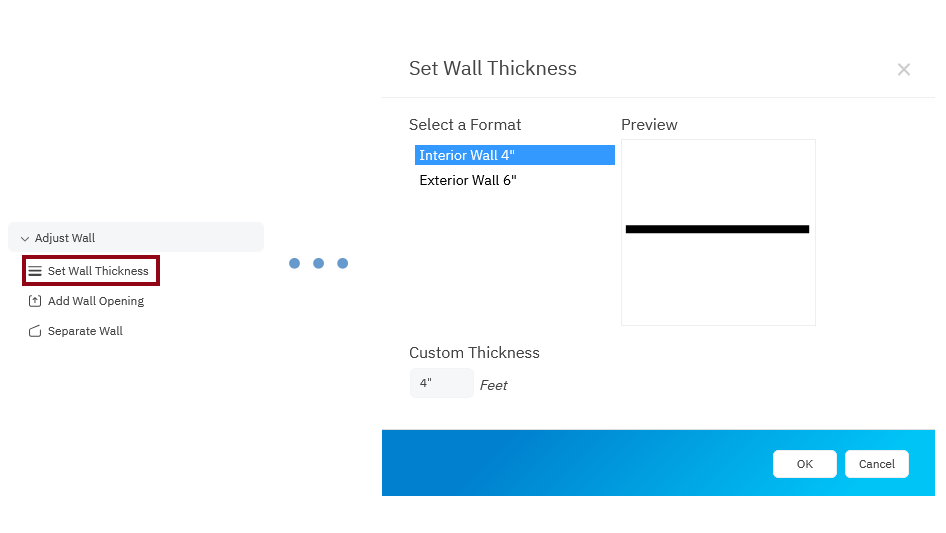
Task: Choose Add Wall Opening menu entry
Action: tap(96, 301)
